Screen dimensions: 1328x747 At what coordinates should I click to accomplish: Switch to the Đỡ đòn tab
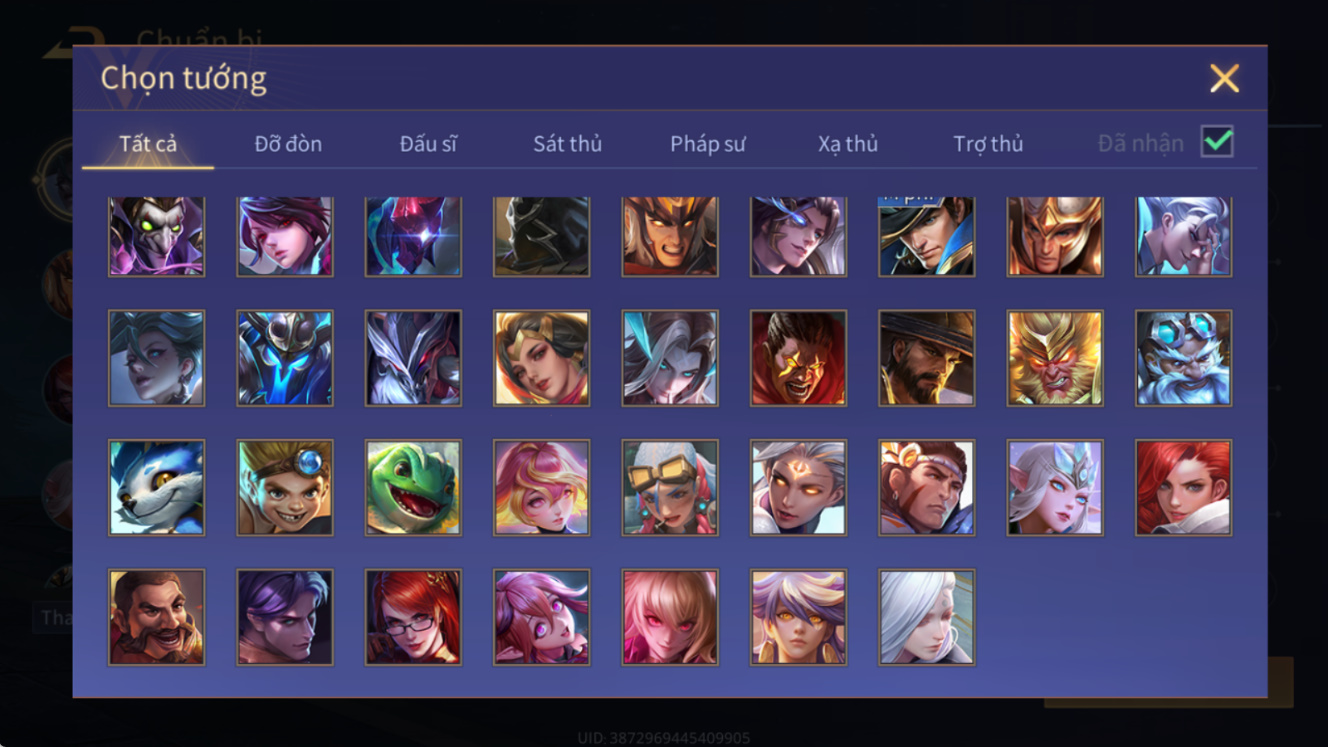pyautogui.click(x=288, y=144)
